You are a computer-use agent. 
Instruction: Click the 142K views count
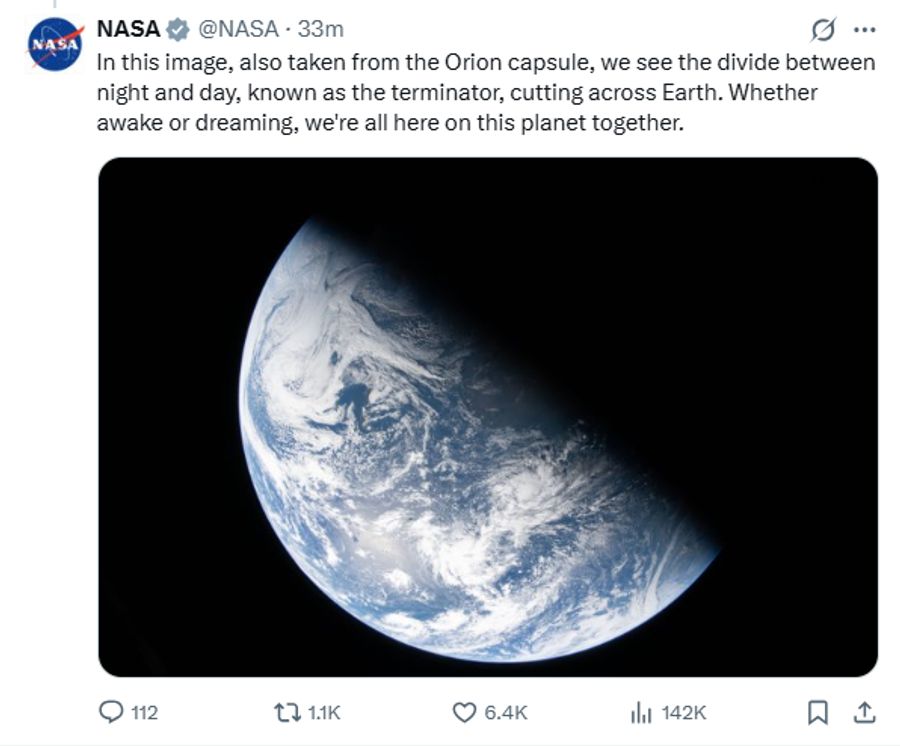(x=684, y=713)
